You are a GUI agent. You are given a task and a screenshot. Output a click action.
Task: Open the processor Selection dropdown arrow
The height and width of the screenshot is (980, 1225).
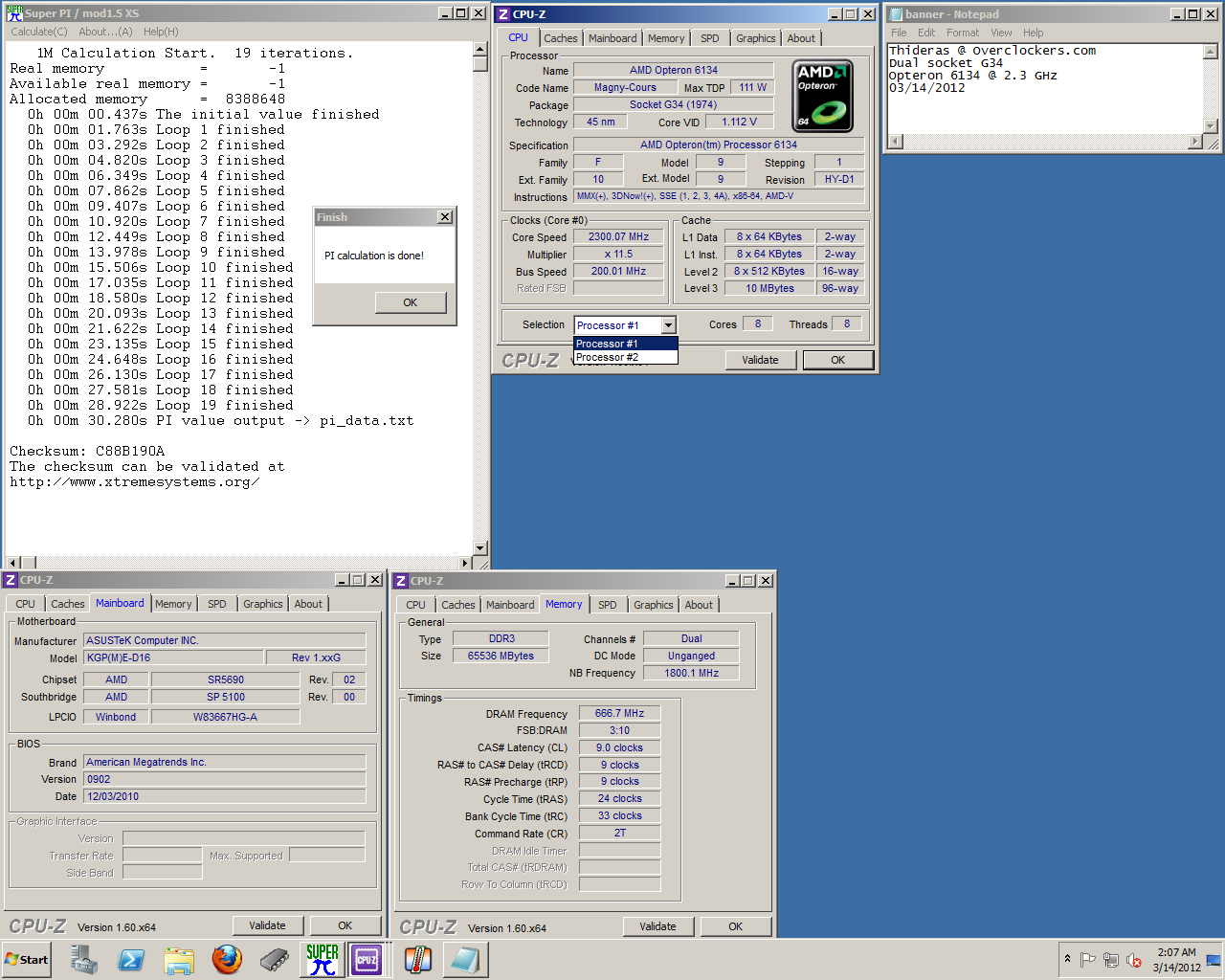pyautogui.click(x=668, y=325)
